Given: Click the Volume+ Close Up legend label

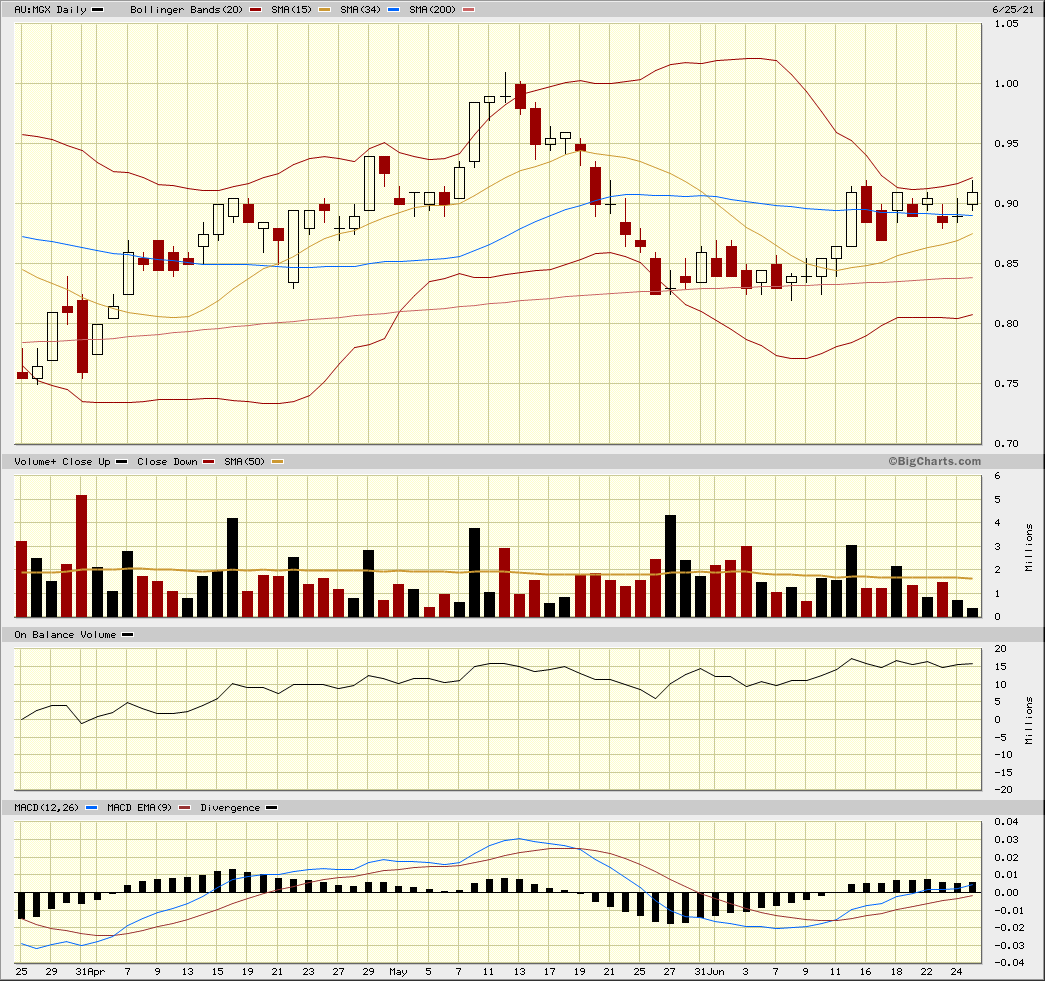Looking at the screenshot, I should tap(62, 461).
